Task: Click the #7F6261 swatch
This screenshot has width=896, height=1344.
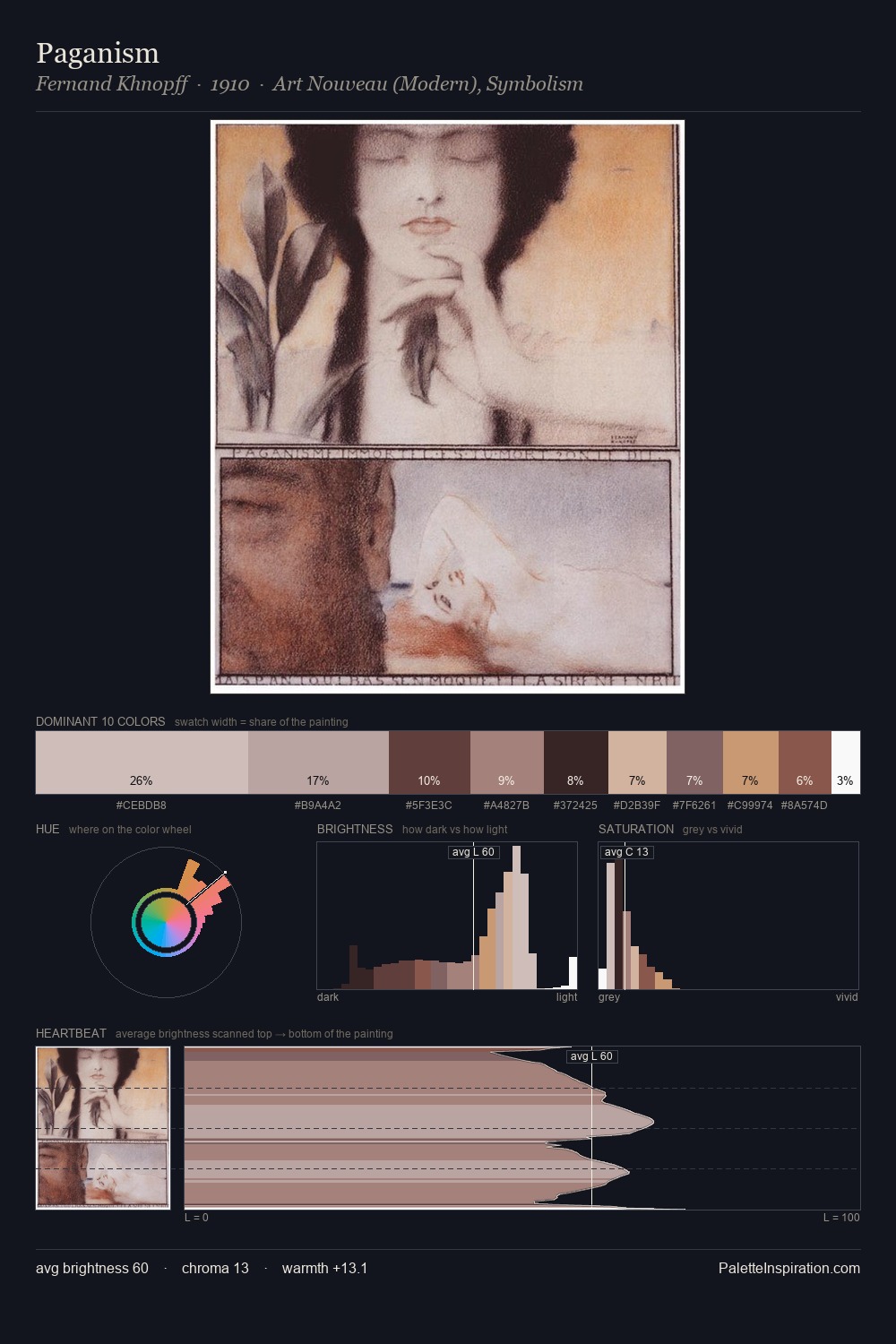Action: click(x=694, y=762)
